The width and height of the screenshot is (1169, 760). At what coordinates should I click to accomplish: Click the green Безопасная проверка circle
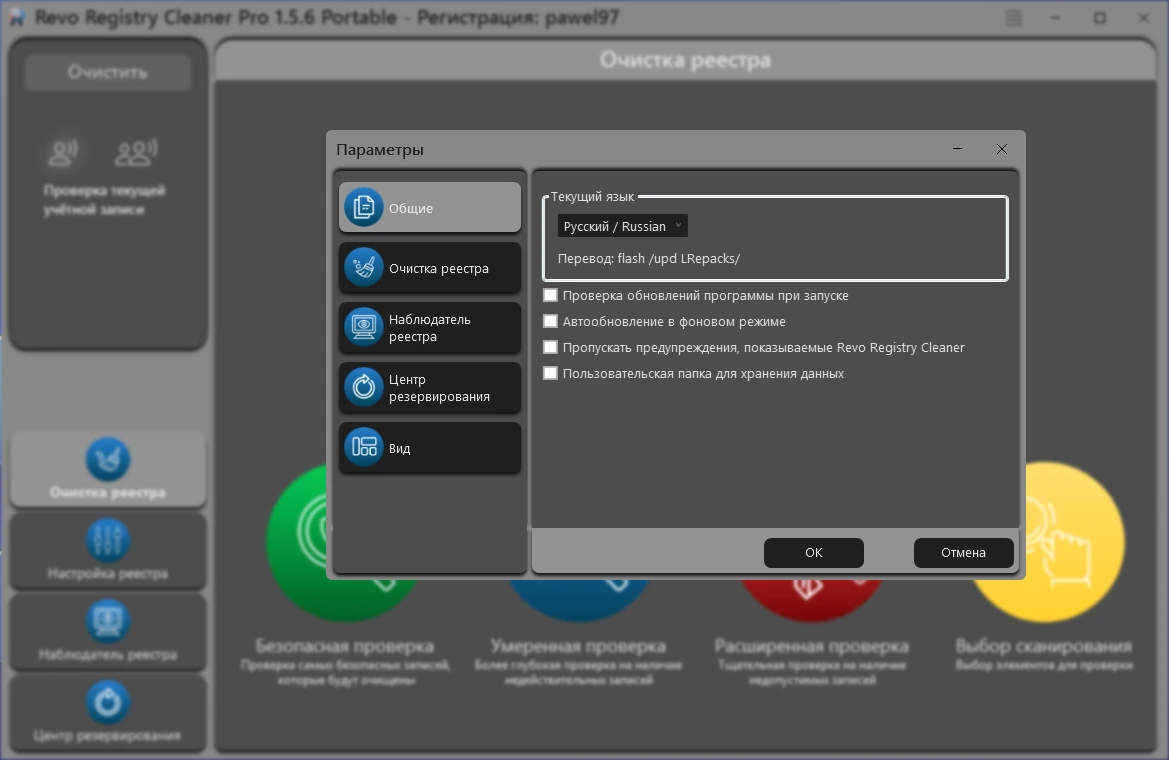coord(298,541)
